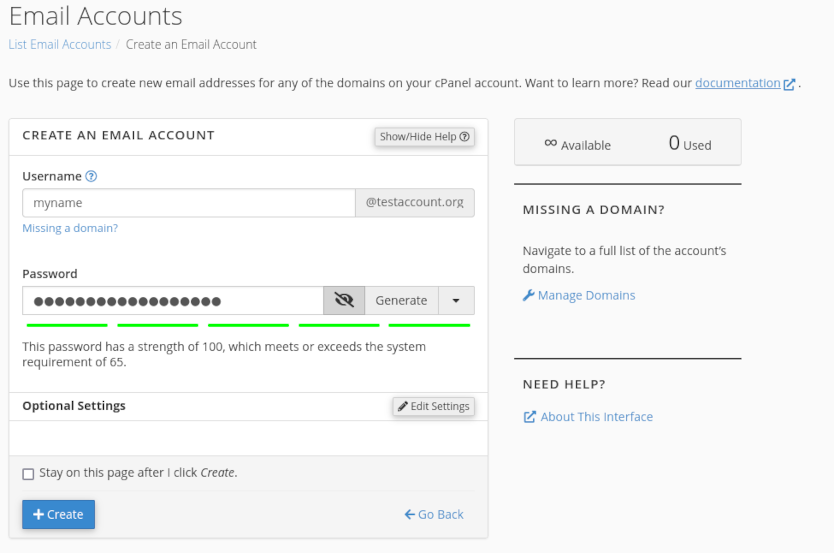
Task: Click the Create an Email Account breadcrumb
Action: click(x=191, y=44)
